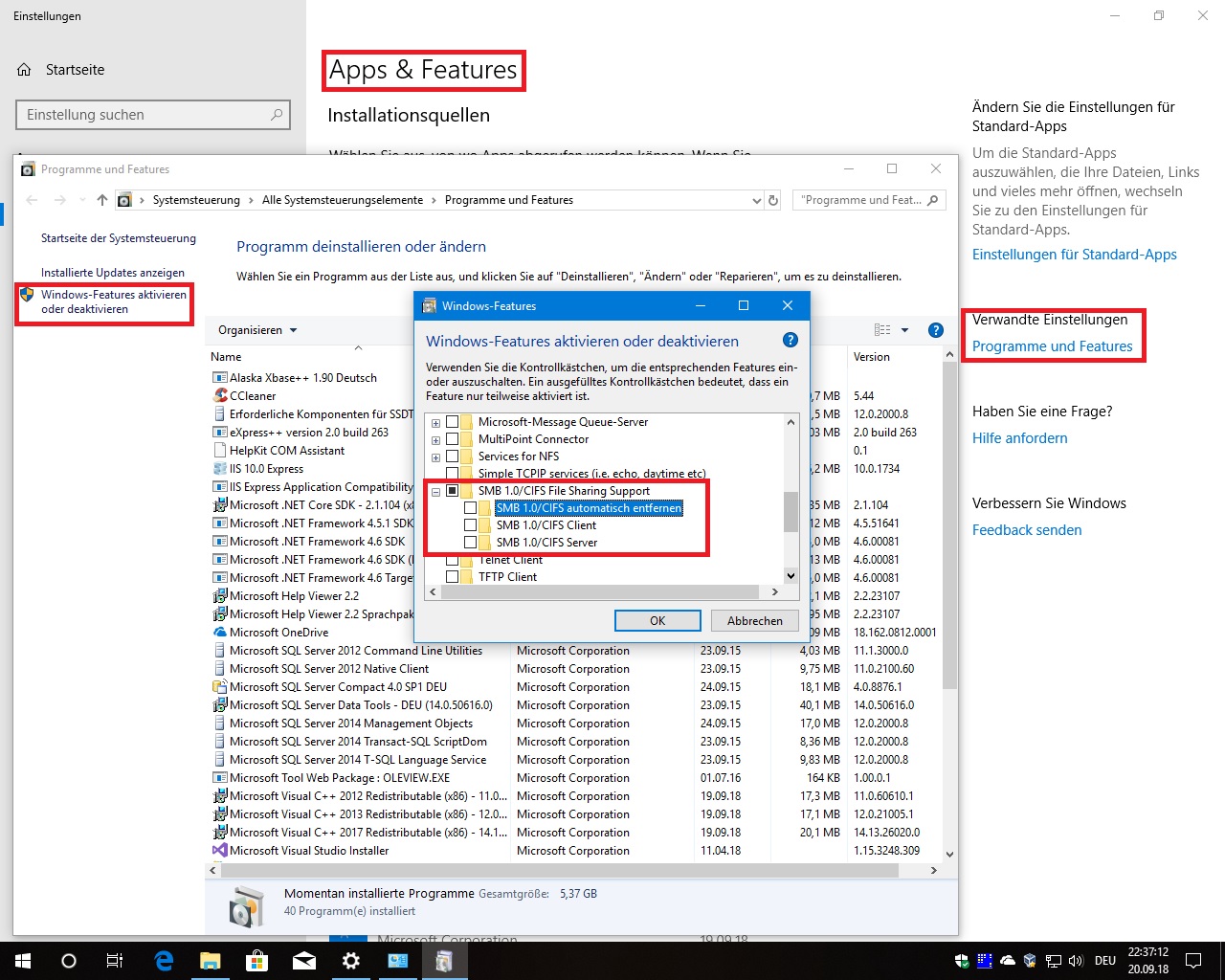1225x980 pixels.
Task: Open recent locations dropdown next to forward arrow
Action: click(x=80, y=200)
